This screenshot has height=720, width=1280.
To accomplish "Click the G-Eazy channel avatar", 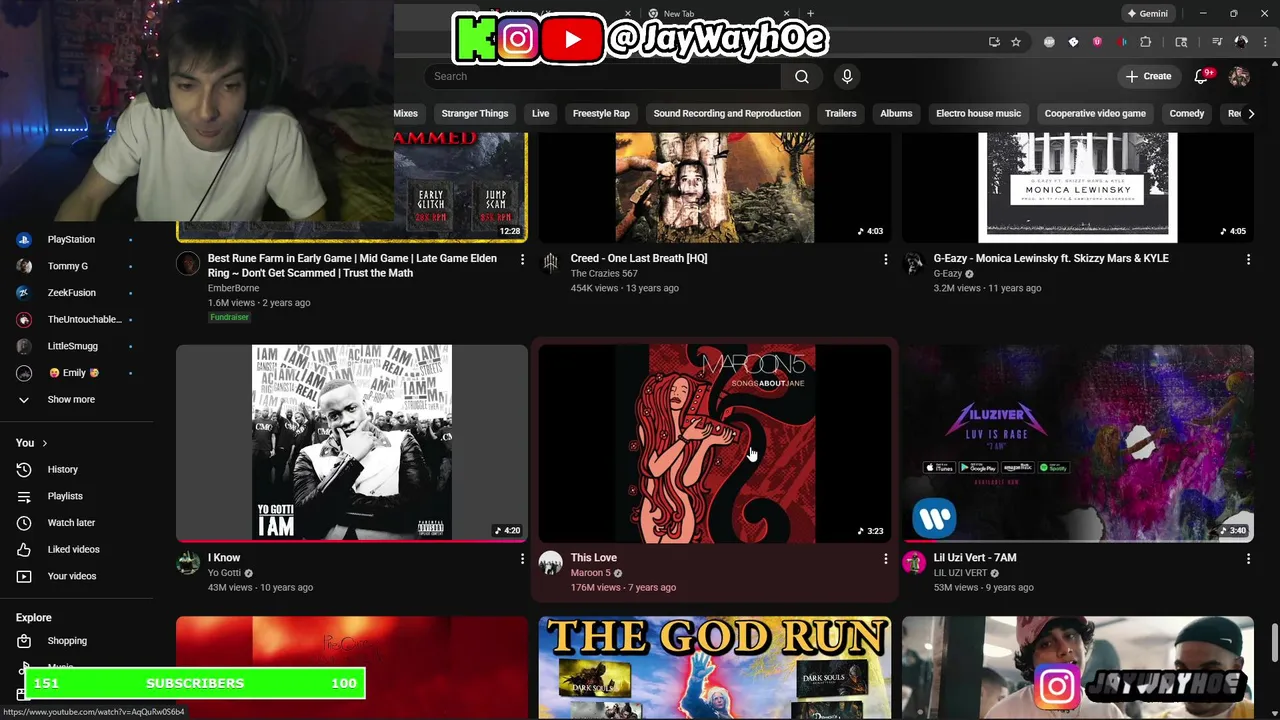I will click(x=914, y=263).
